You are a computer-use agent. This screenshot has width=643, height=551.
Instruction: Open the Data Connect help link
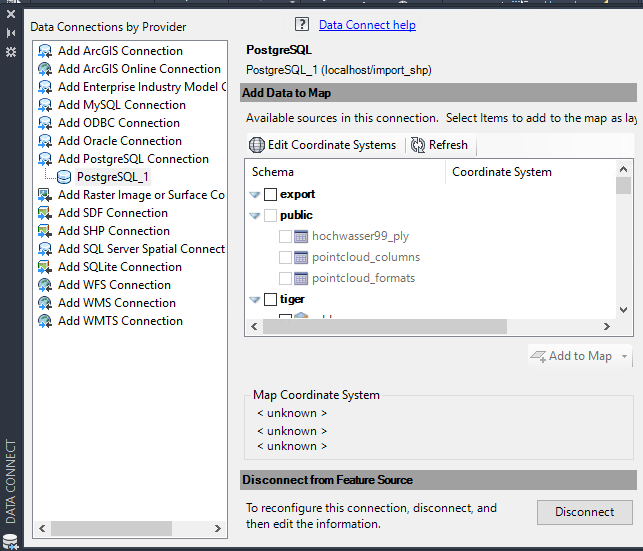tap(367, 25)
